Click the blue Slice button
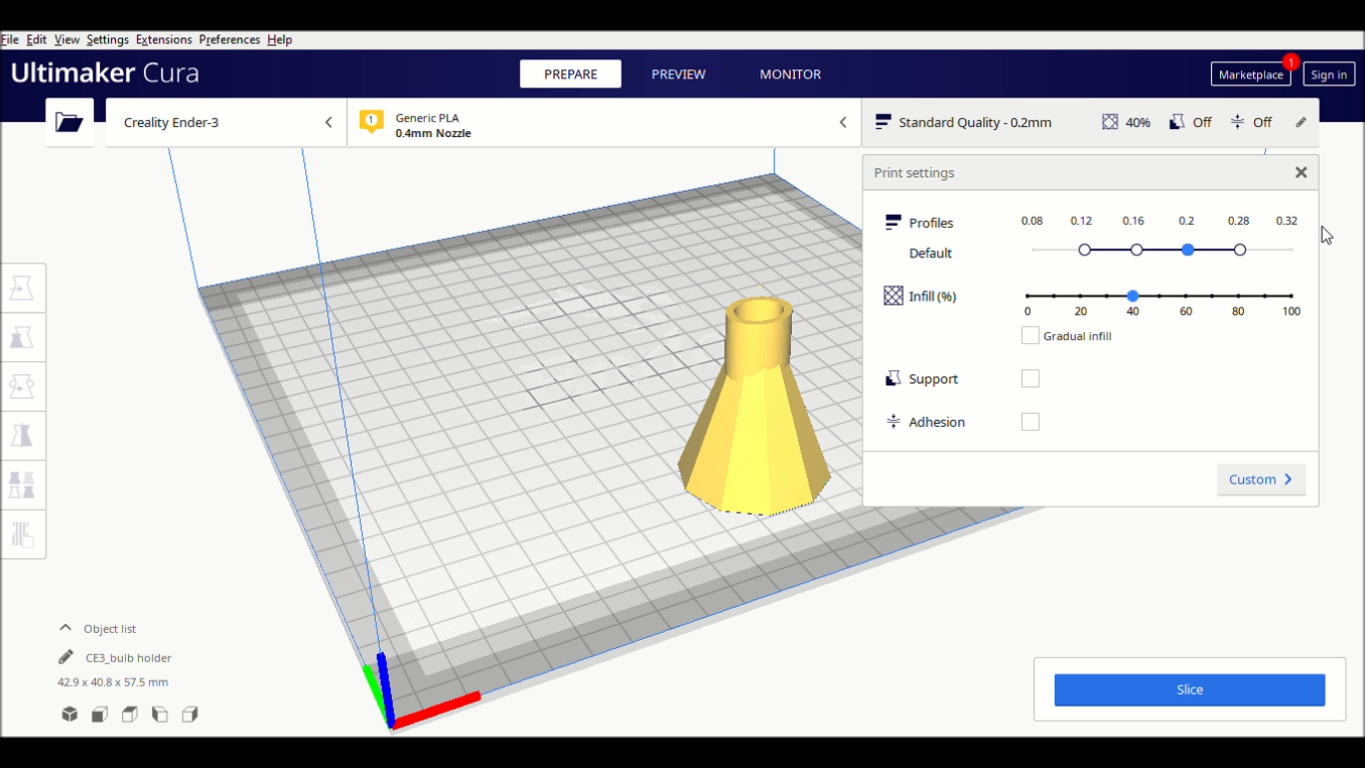This screenshot has height=768, width=1365. pyautogui.click(x=1189, y=690)
